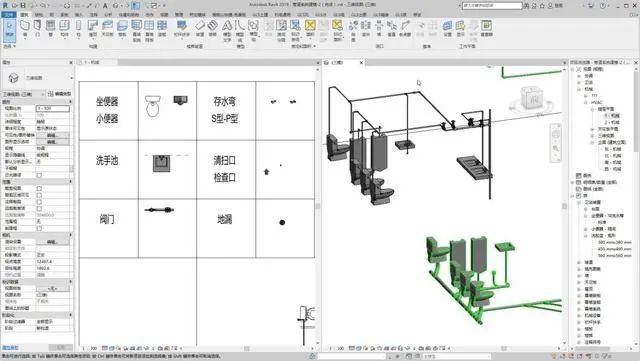Select the Floor tool

(122, 29)
